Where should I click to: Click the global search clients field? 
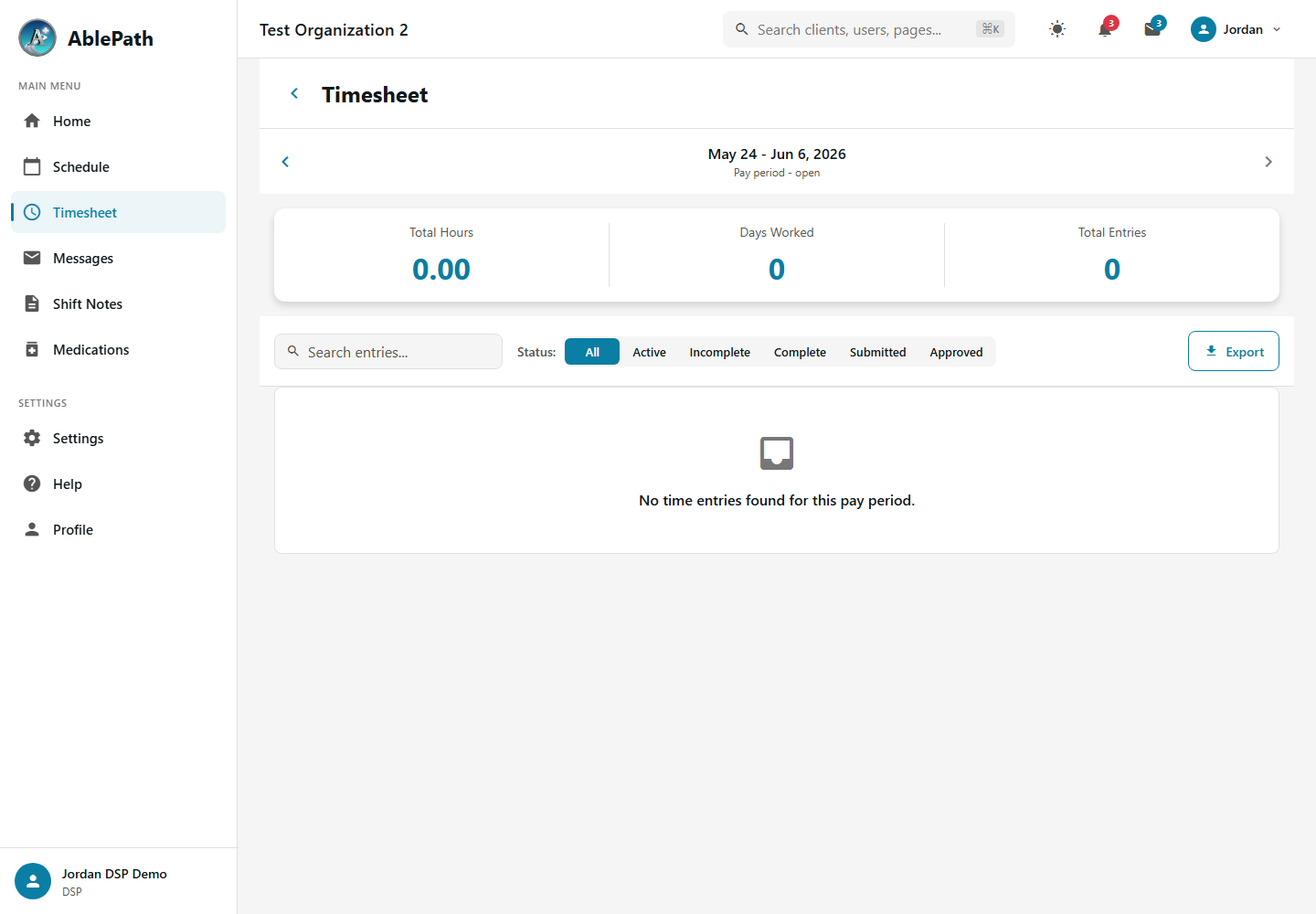click(x=868, y=29)
